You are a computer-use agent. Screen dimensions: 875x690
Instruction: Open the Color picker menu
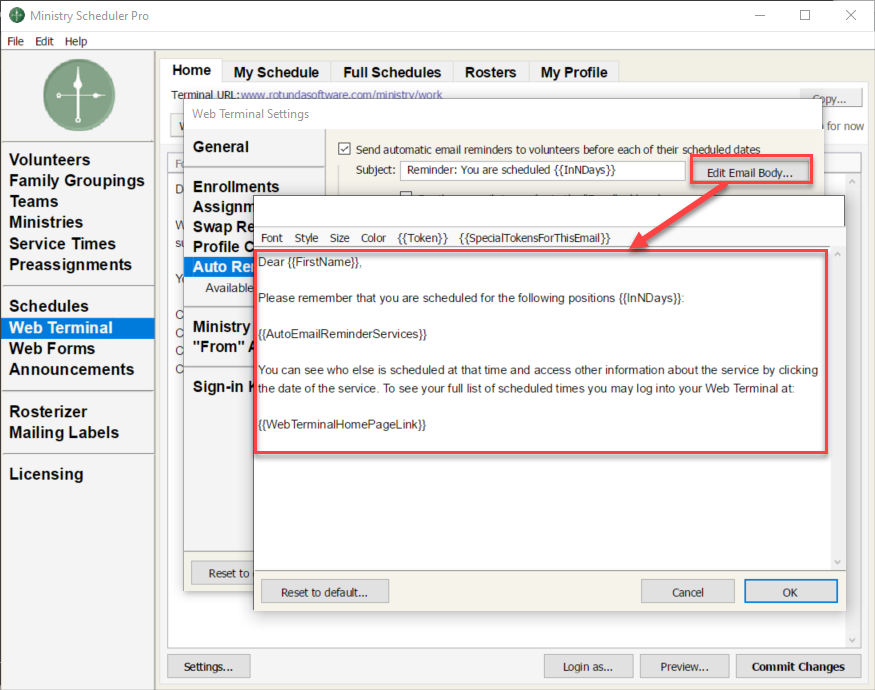click(373, 238)
